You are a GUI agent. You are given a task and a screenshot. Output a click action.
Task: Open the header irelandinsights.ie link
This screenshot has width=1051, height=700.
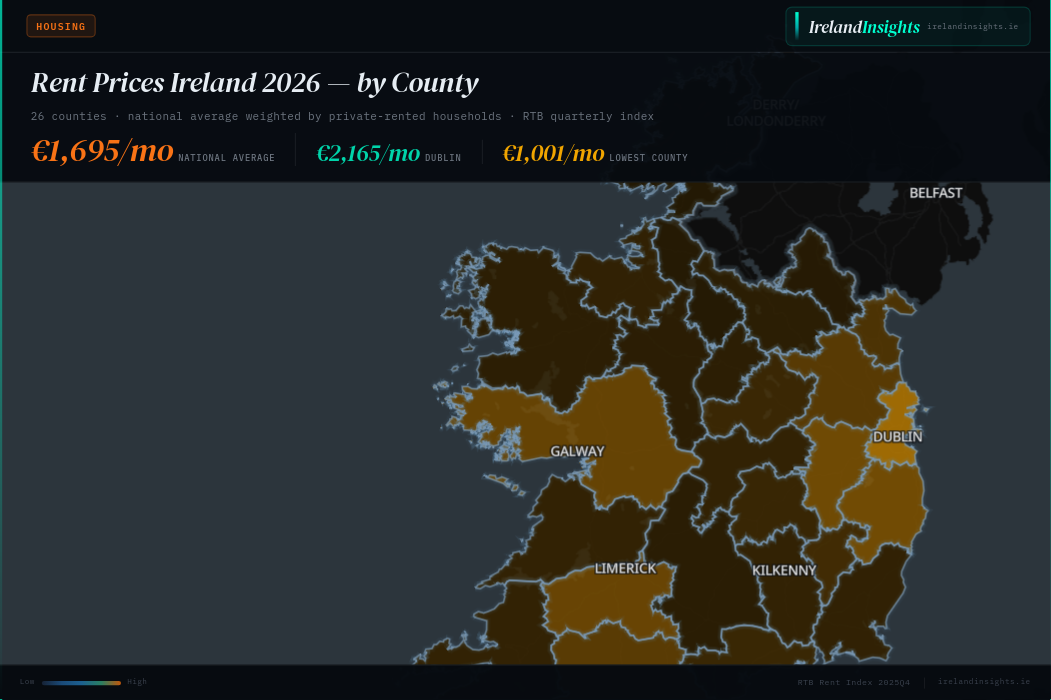pyautogui.click(x=972, y=27)
